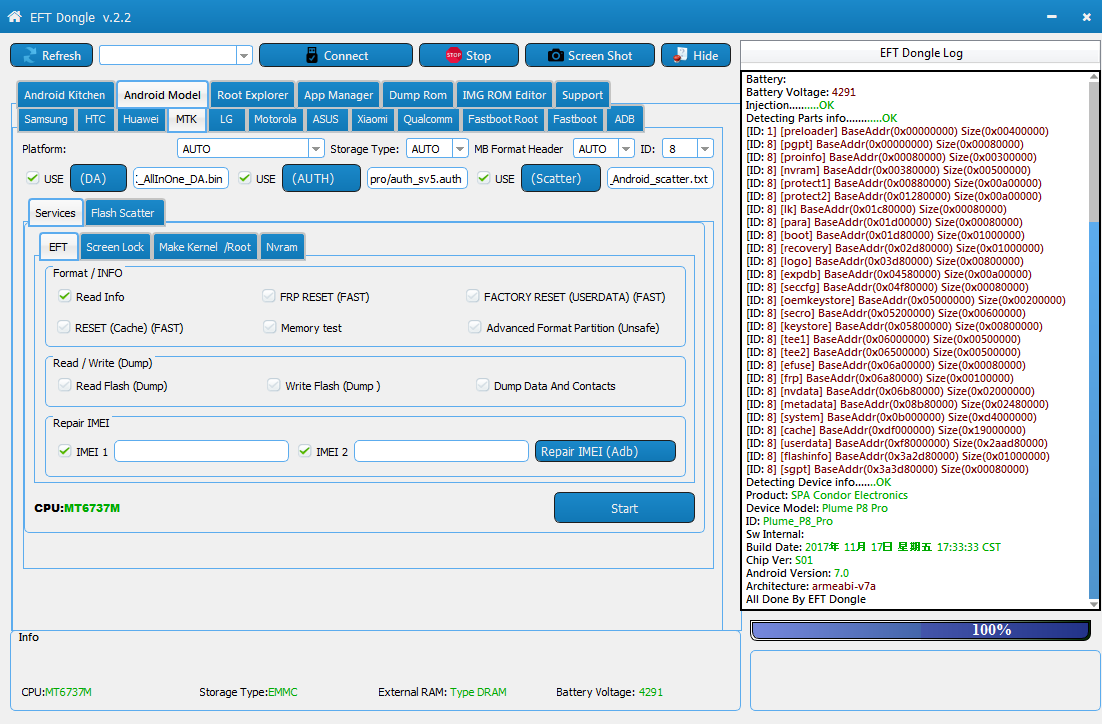The width and height of the screenshot is (1102, 724).
Task: Open the IMG ROM Editor tab
Action: pyautogui.click(x=504, y=95)
